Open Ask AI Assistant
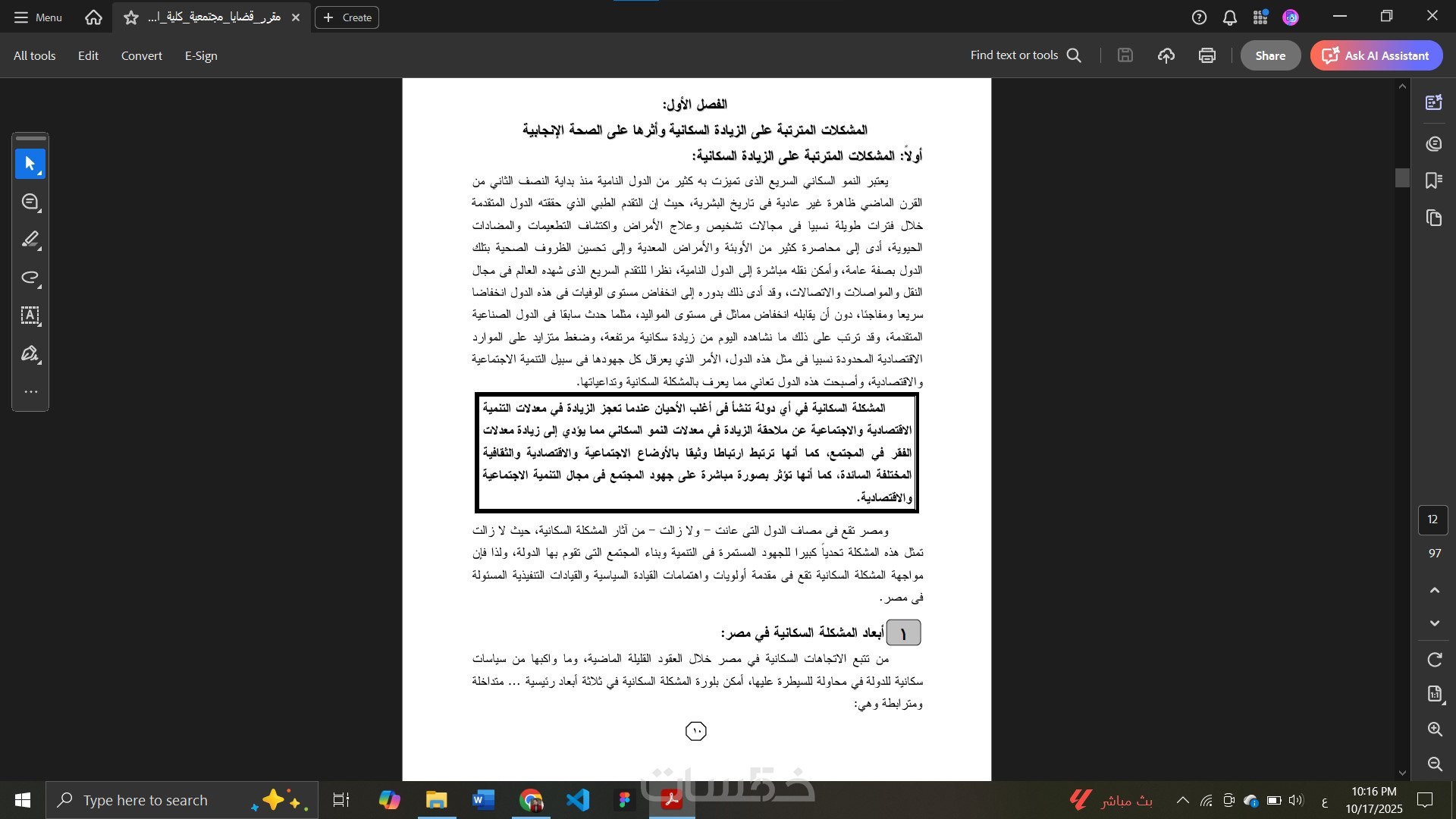The image size is (1456, 819). (x=1376, y=55)
